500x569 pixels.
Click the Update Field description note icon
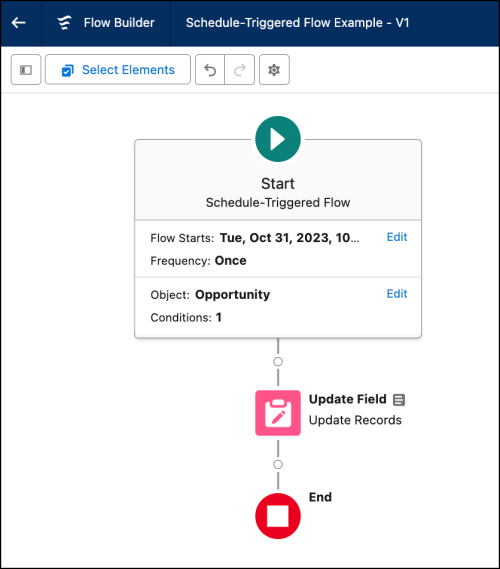pos(399,400)
